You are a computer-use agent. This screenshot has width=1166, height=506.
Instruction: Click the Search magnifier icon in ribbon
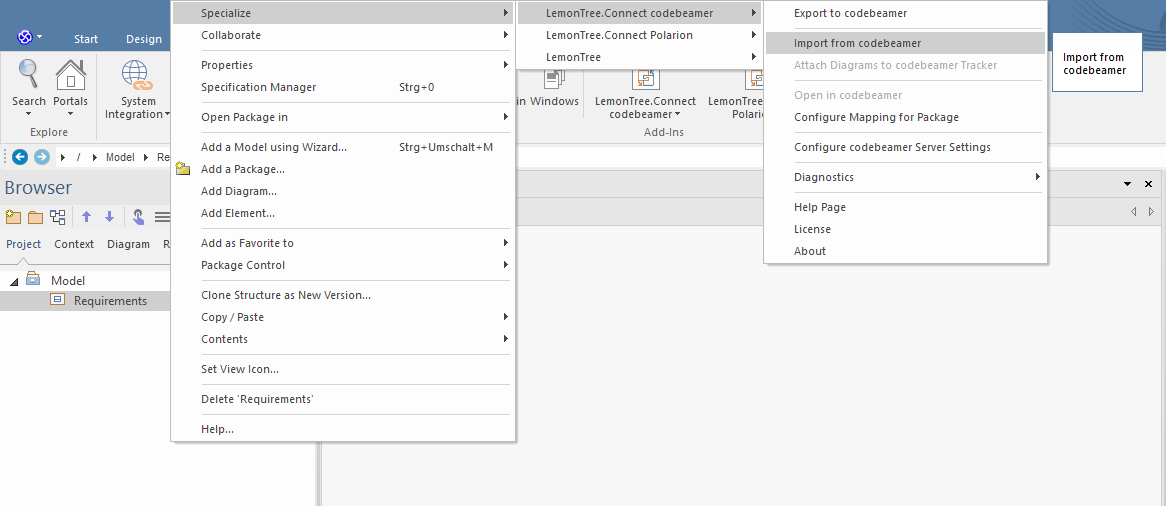(28, 74)
